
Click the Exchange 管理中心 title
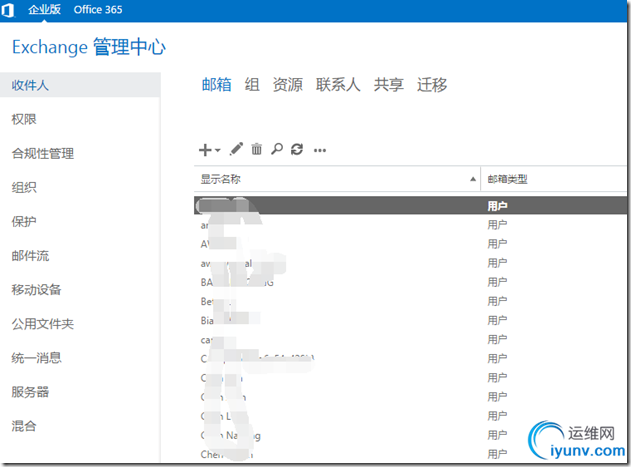point(89,47)
